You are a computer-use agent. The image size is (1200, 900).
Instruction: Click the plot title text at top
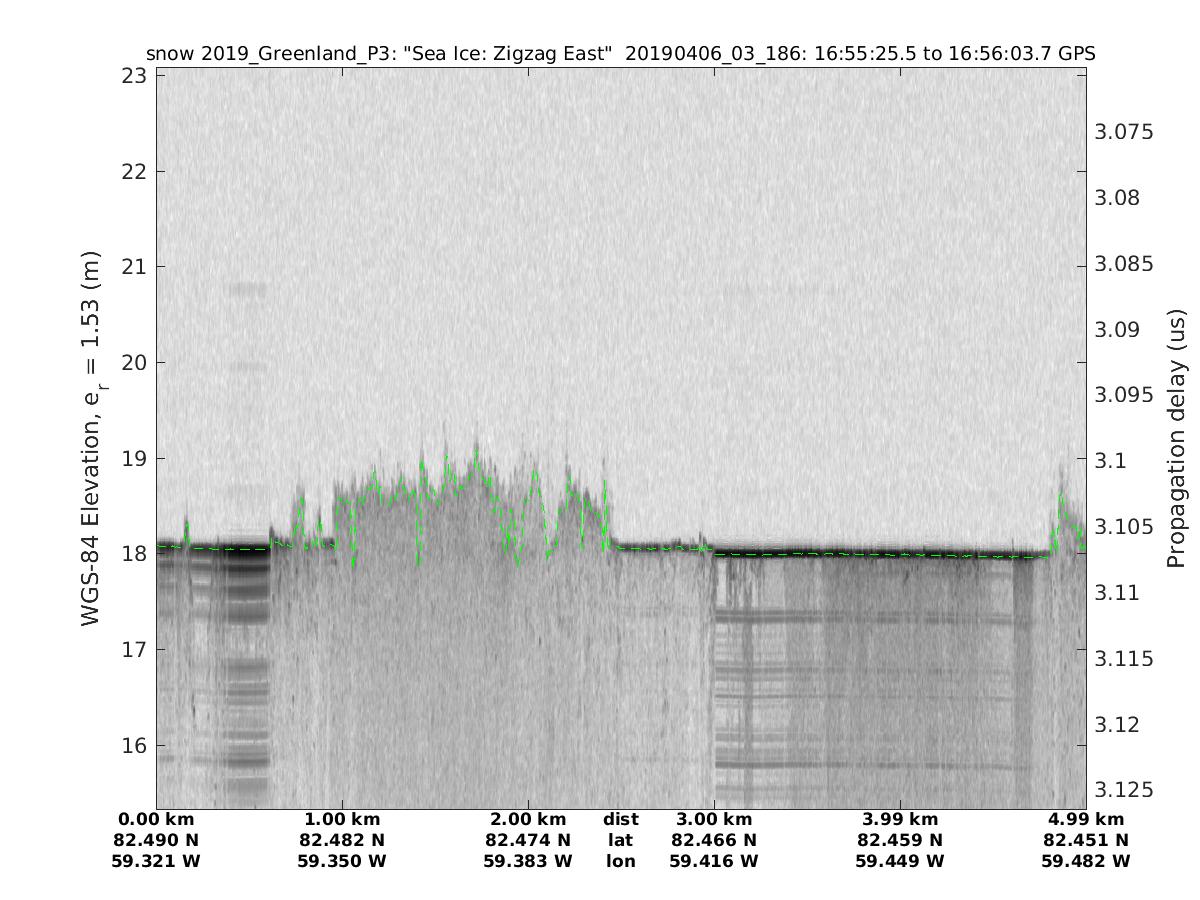[620, 54]
